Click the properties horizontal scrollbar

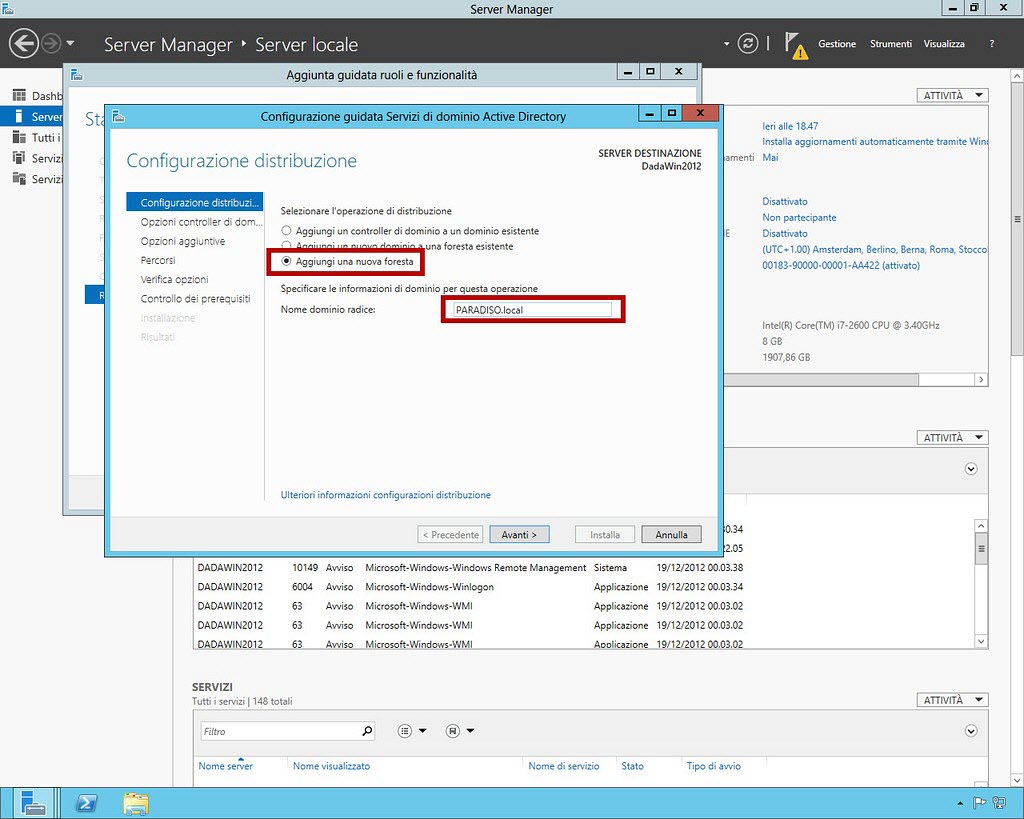pyautogui.click(x=822, y=379)
